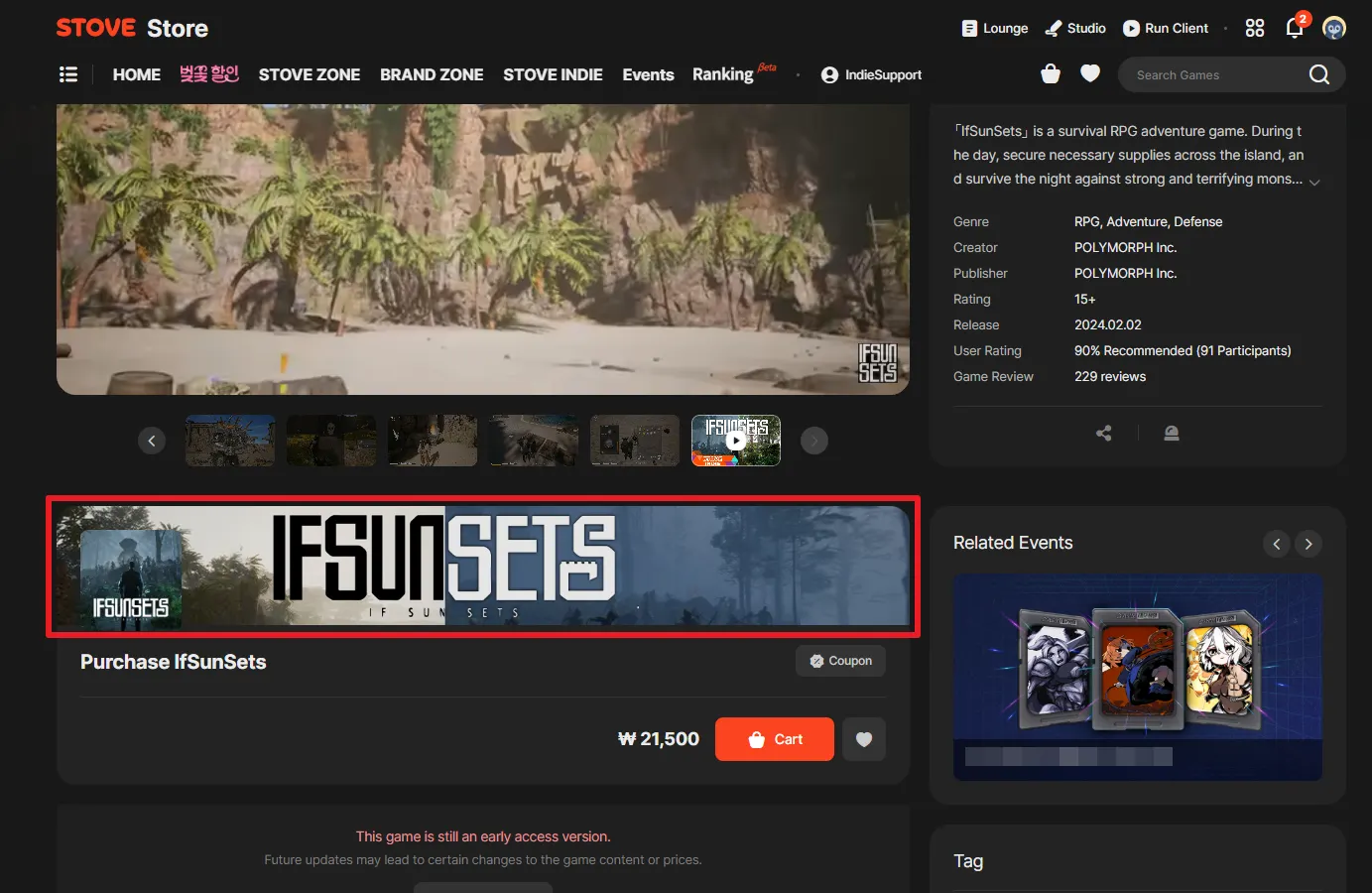Open the Related Events card image
Image resolution: width=1372 pixels, height=893 pixels.
(1138, 677)
